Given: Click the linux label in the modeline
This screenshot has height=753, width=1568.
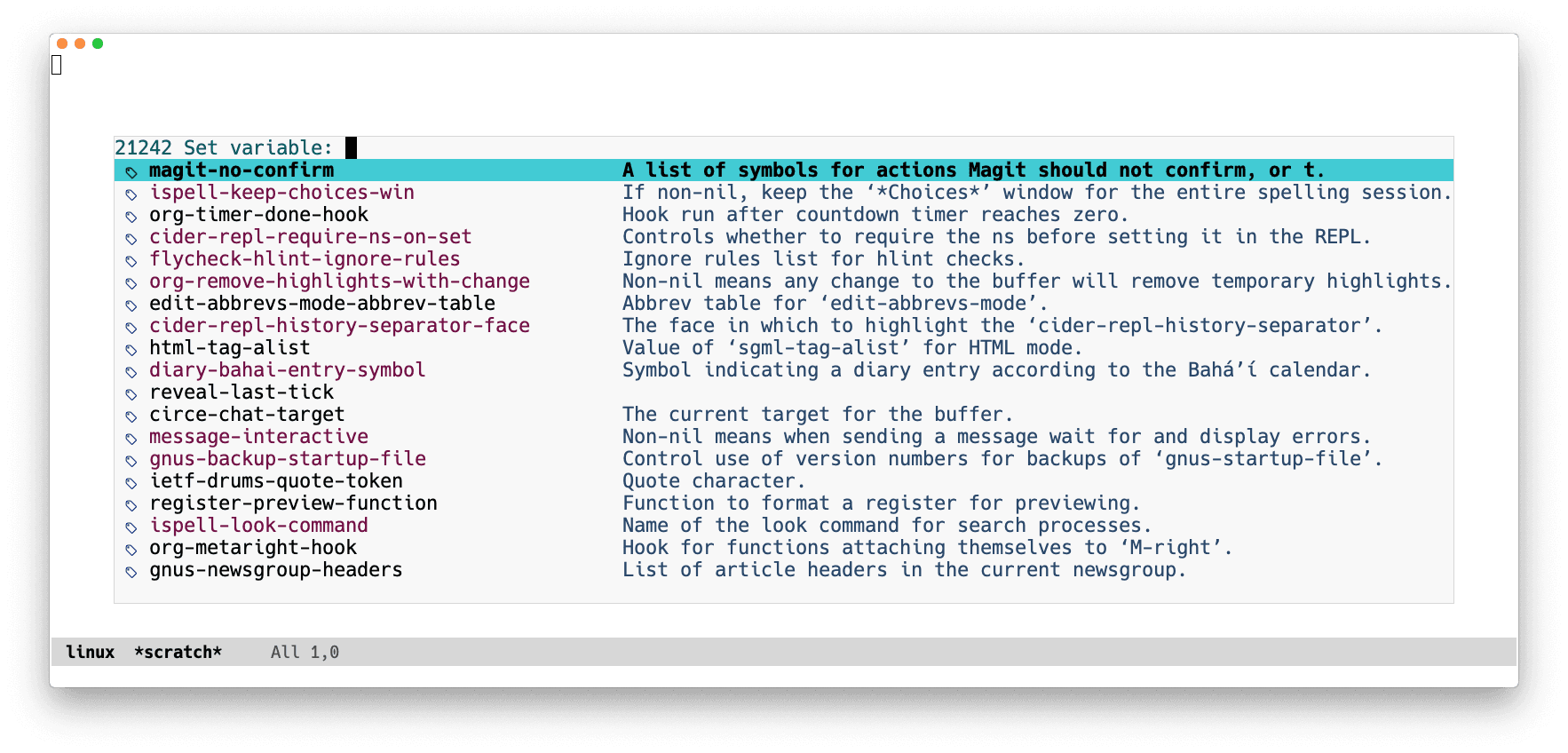Looking at the screenshot, I should [x=90, y=652].
